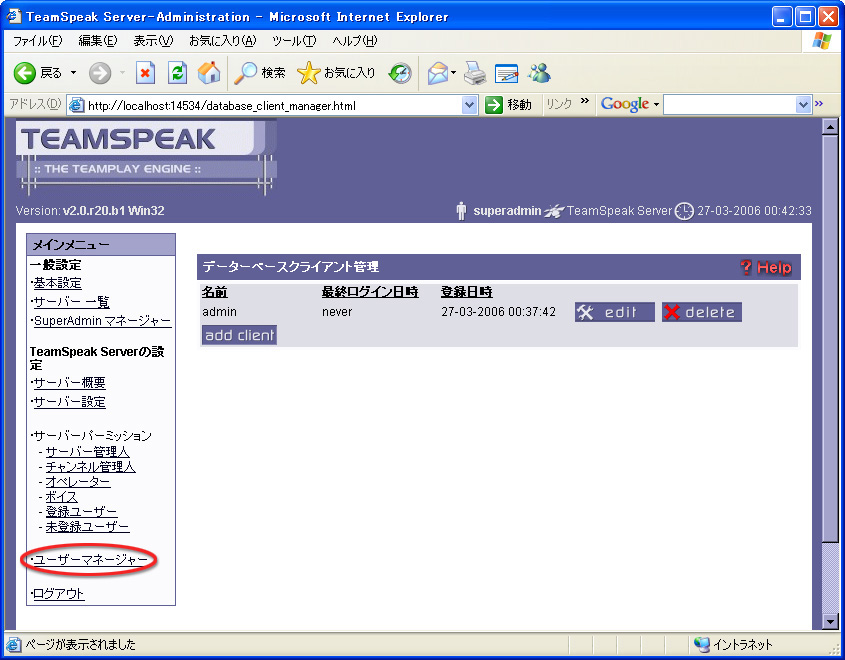The width and height of the screenshot is (845, 660).
Task: Open the 編集(E) menu
Action: (98, 41)
